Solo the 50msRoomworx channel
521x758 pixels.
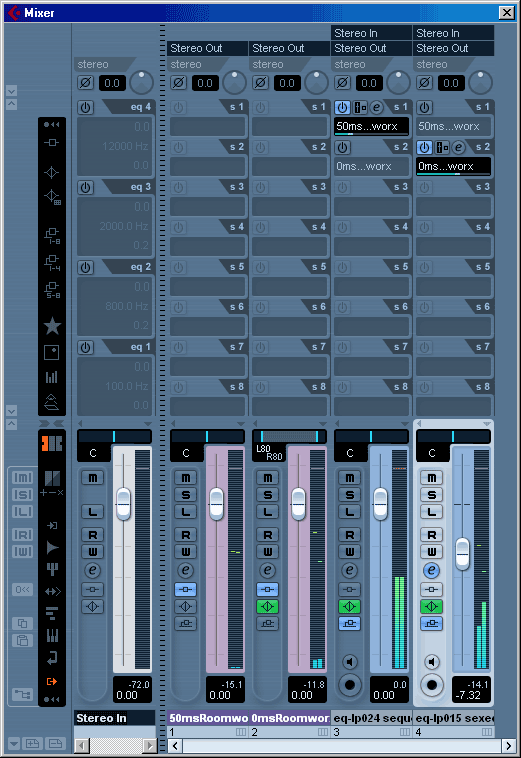(x=186, y=495)
